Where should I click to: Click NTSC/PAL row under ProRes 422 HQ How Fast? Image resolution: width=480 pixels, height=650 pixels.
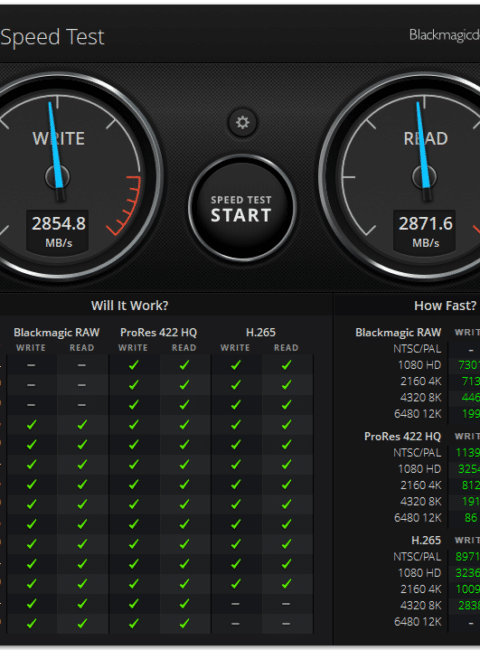pos(417,453)
